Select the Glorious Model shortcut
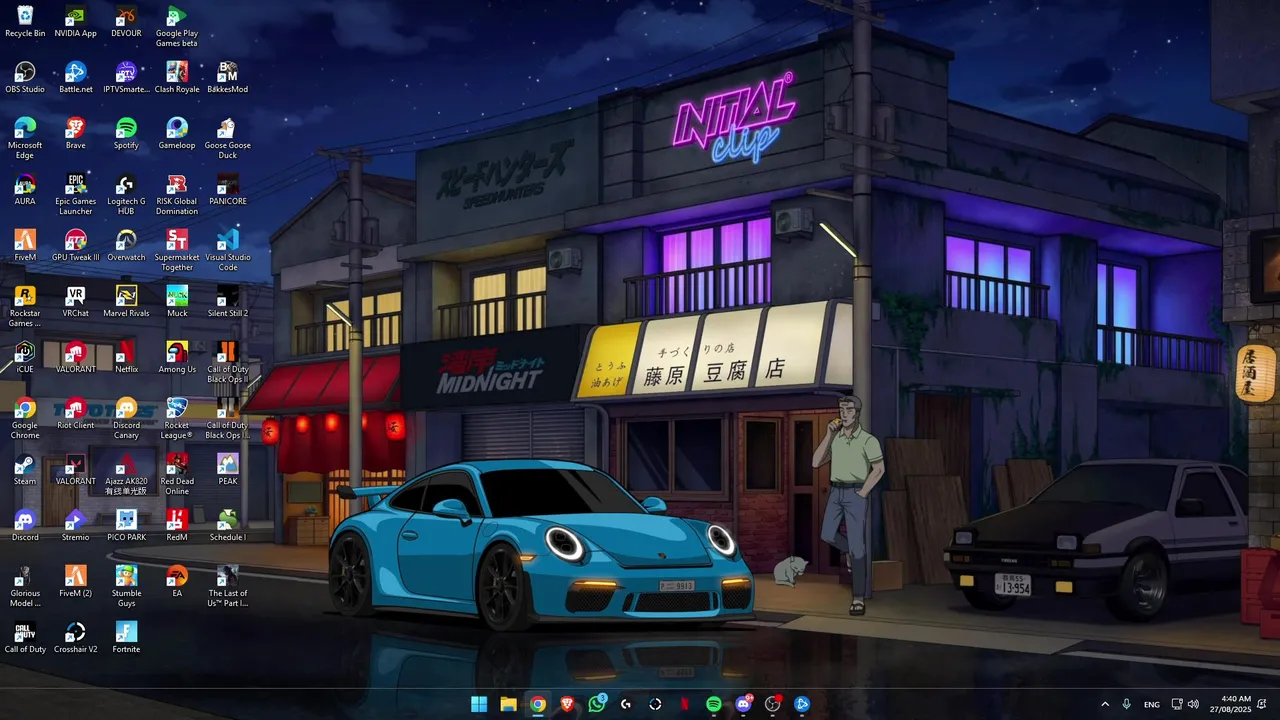The height and width of the screenshot is (720, 1280). coord(25,586)
